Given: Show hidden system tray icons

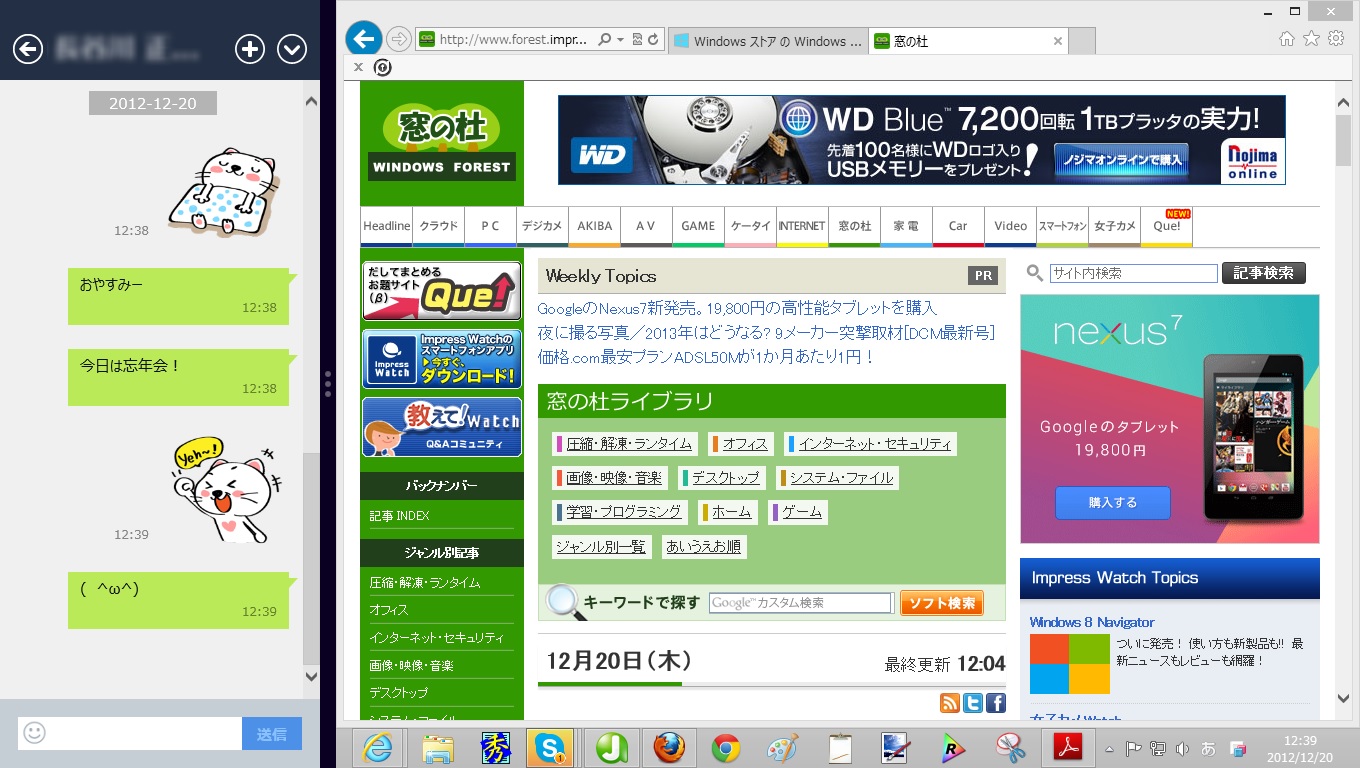Looking at the screenshot, I should [1110, 748].
